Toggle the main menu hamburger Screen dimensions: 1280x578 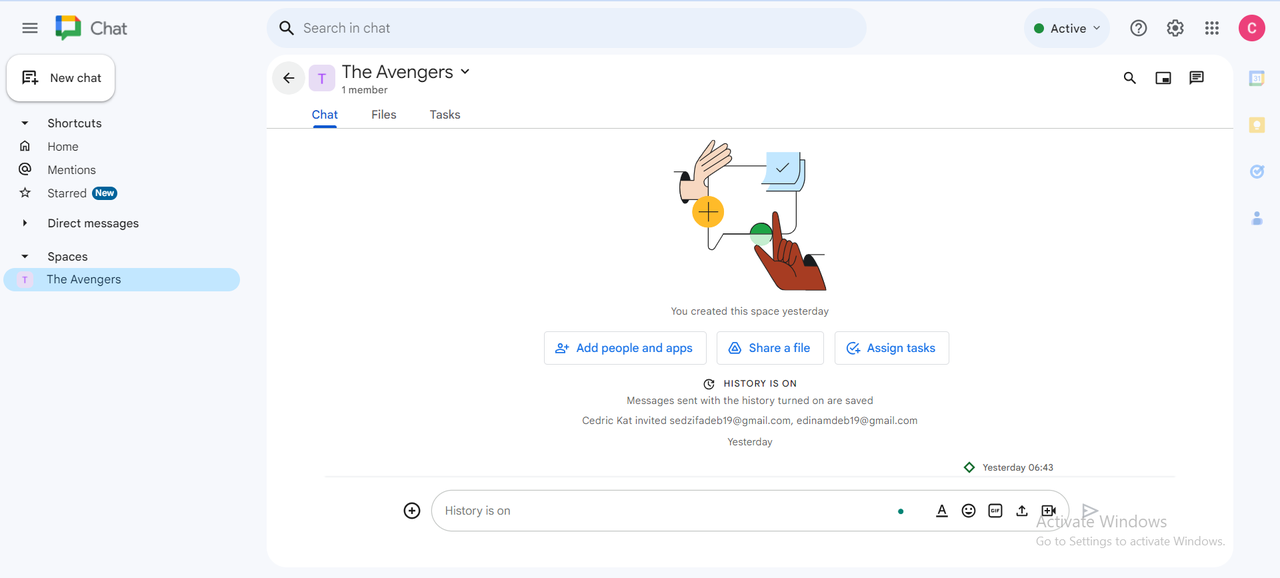(30, 28)
